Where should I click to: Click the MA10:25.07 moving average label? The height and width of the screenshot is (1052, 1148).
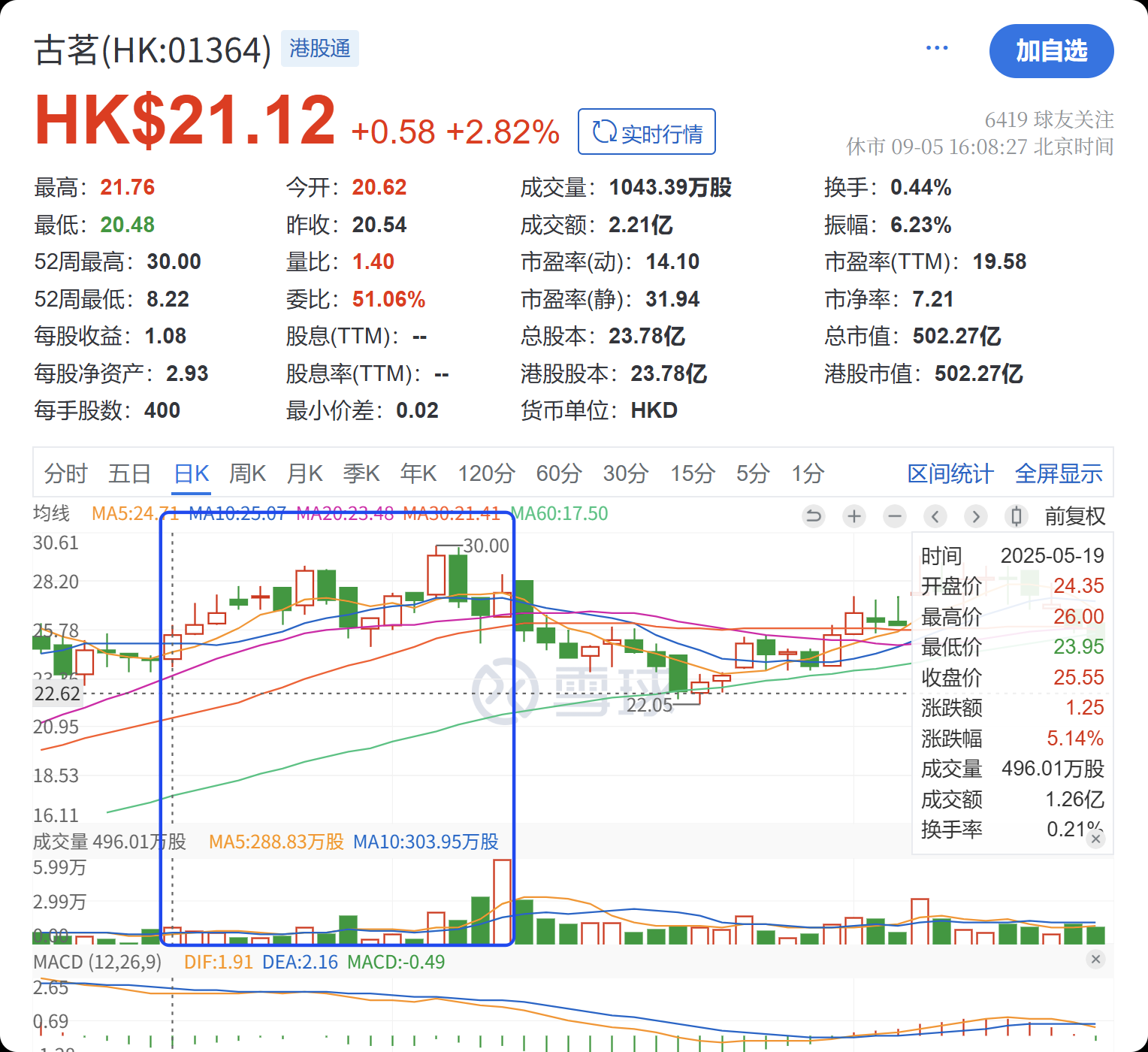[237, 514]
